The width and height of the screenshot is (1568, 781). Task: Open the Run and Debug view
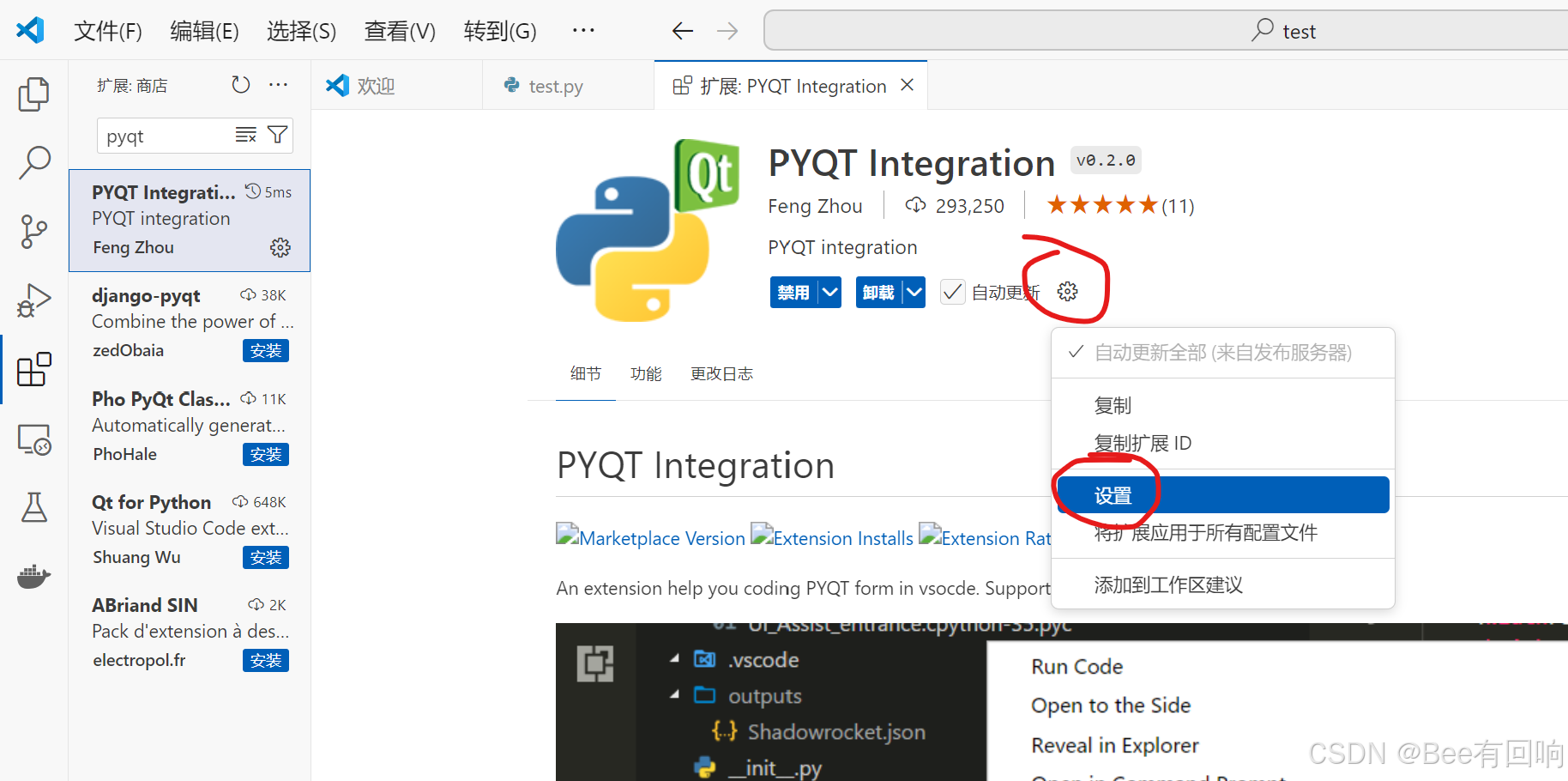33,300
